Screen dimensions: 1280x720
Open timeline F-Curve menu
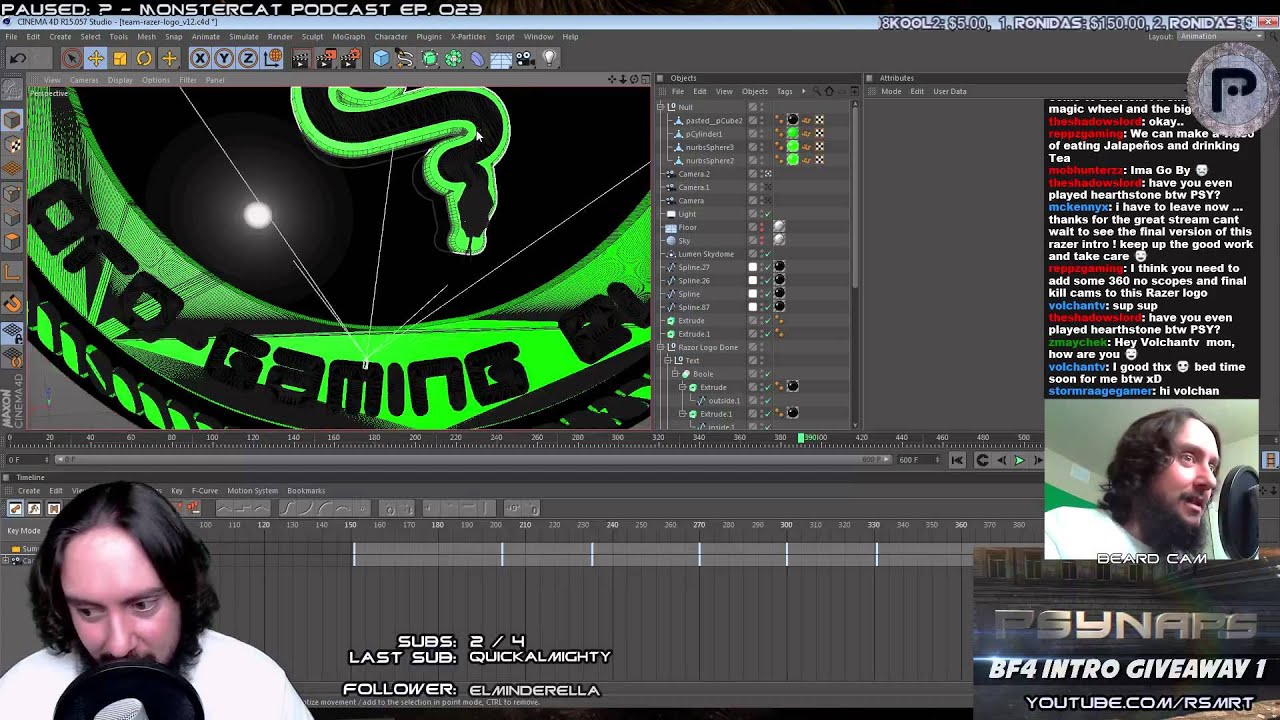pyautogui.click(x=205, y=491)
